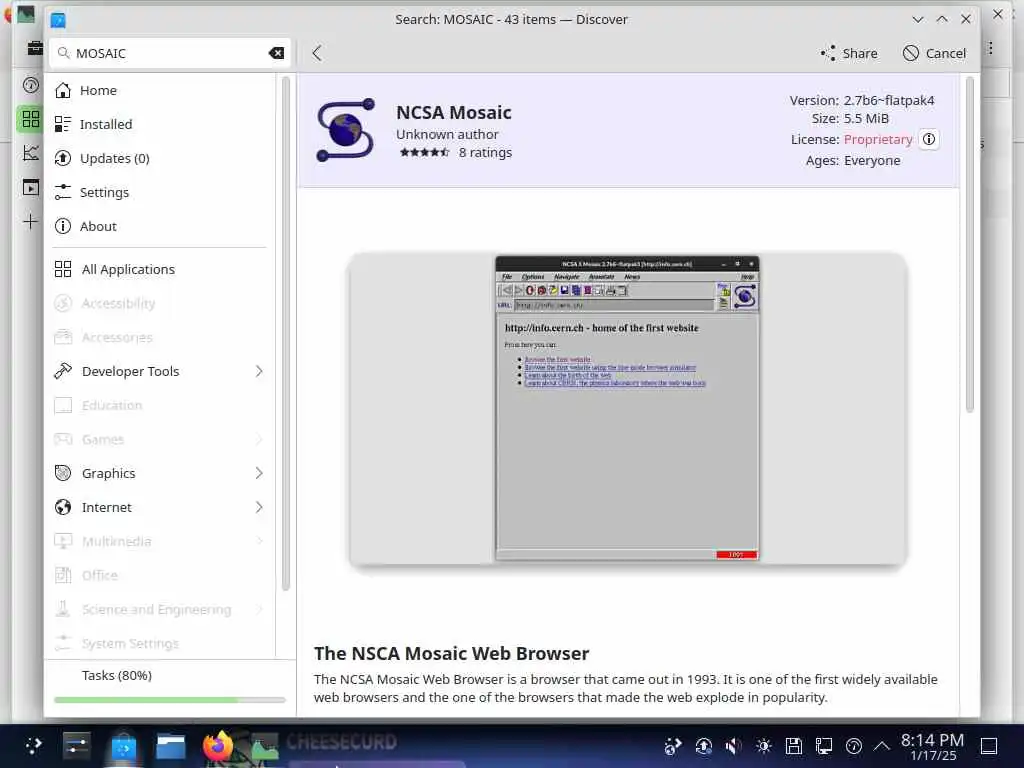This screenshot has height=768, width=1024.
Task: Cancel the installation
Action: [934, 53]
